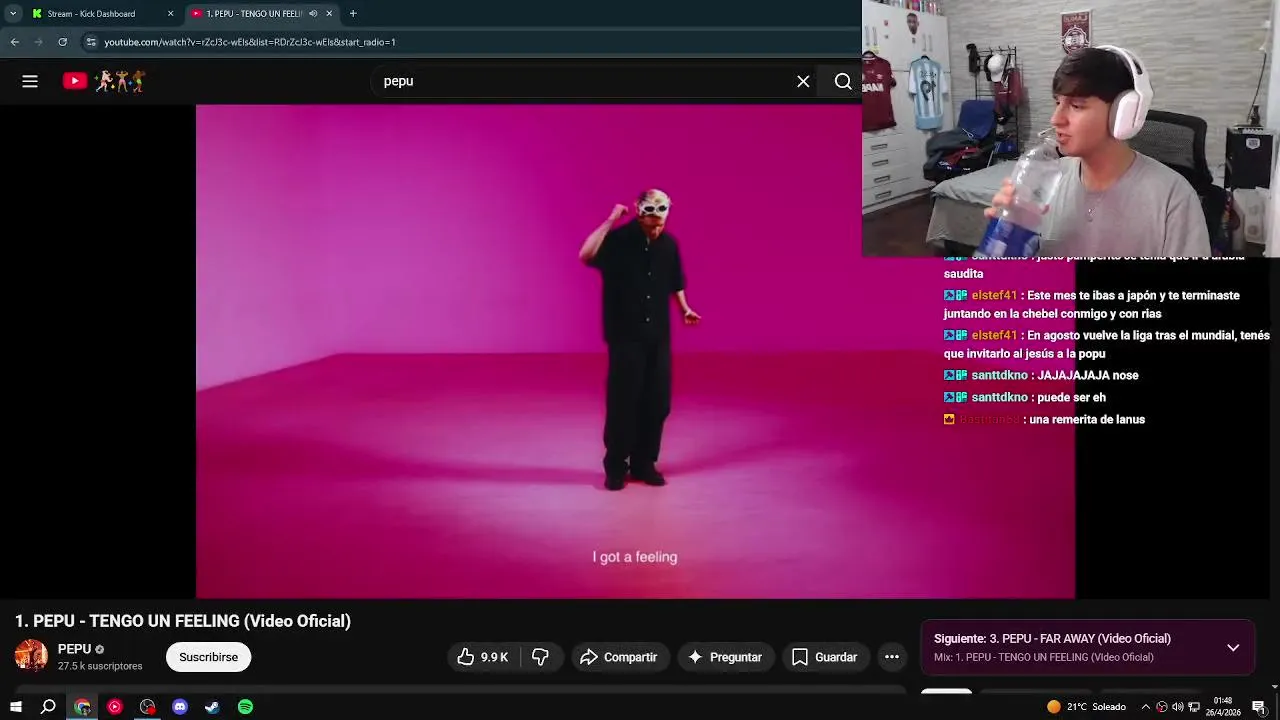Open the network status icon
1280x720 pixels.
1194,707
